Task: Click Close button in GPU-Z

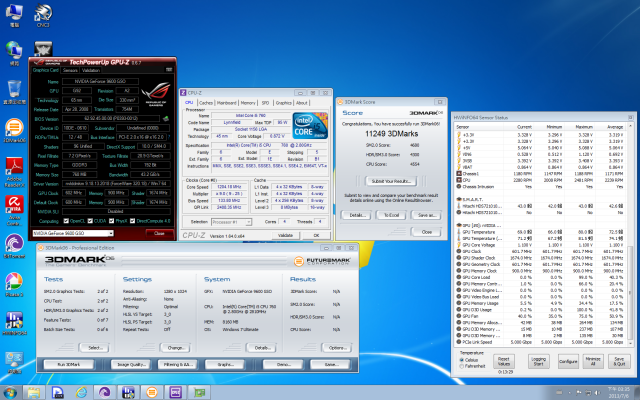Action: (x=159, y=233)
